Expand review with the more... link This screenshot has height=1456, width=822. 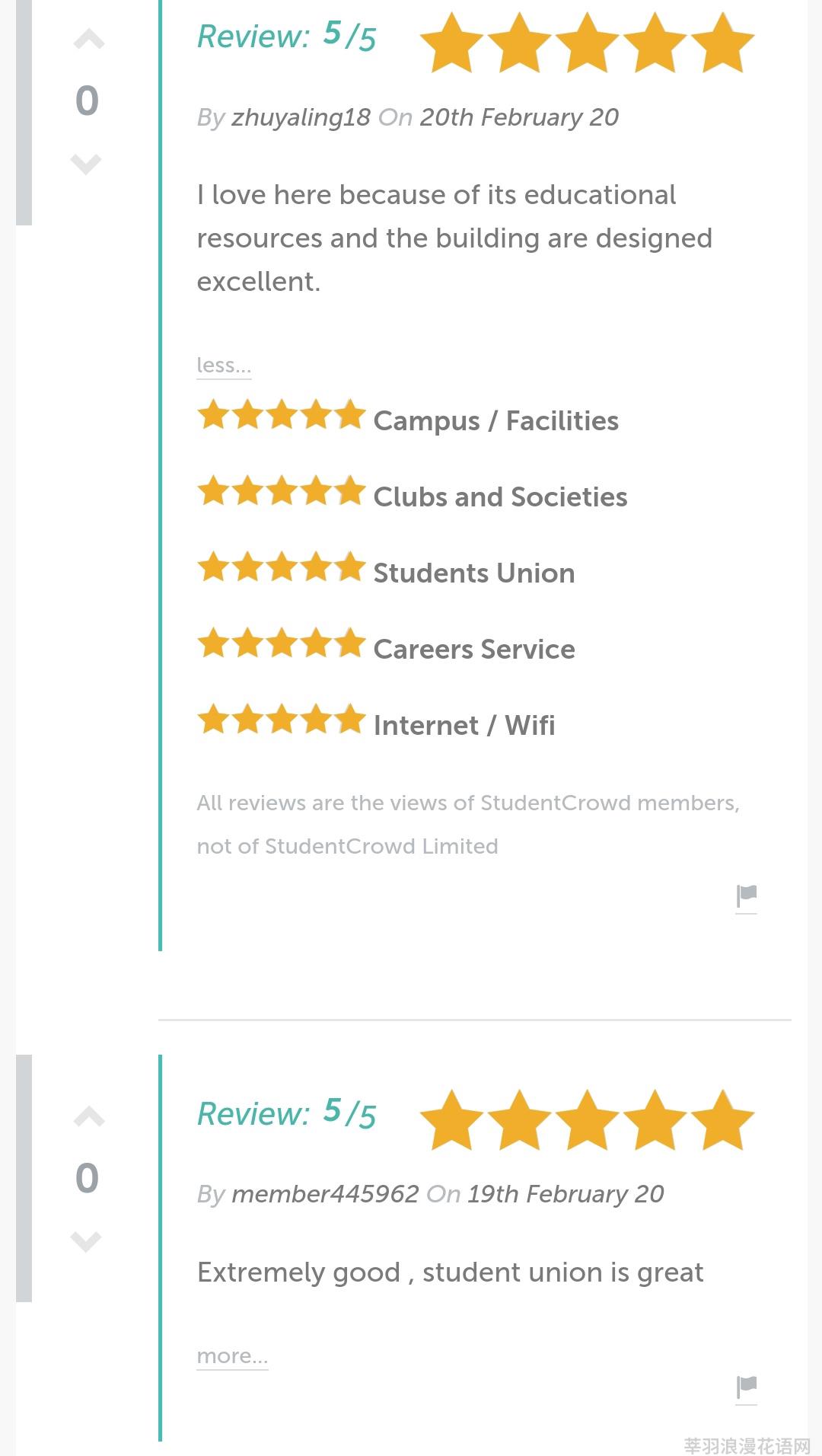point(232,1356)
